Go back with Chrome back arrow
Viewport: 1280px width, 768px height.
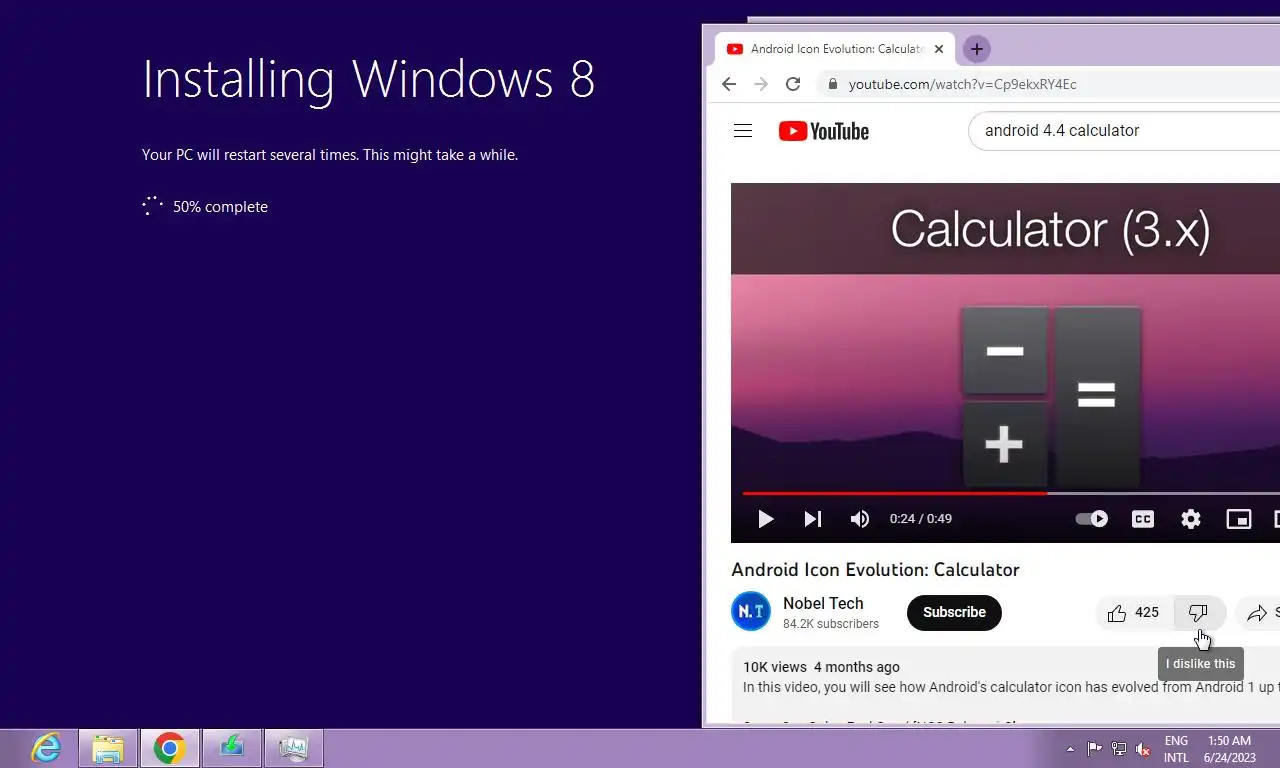[x=729, y=84]
